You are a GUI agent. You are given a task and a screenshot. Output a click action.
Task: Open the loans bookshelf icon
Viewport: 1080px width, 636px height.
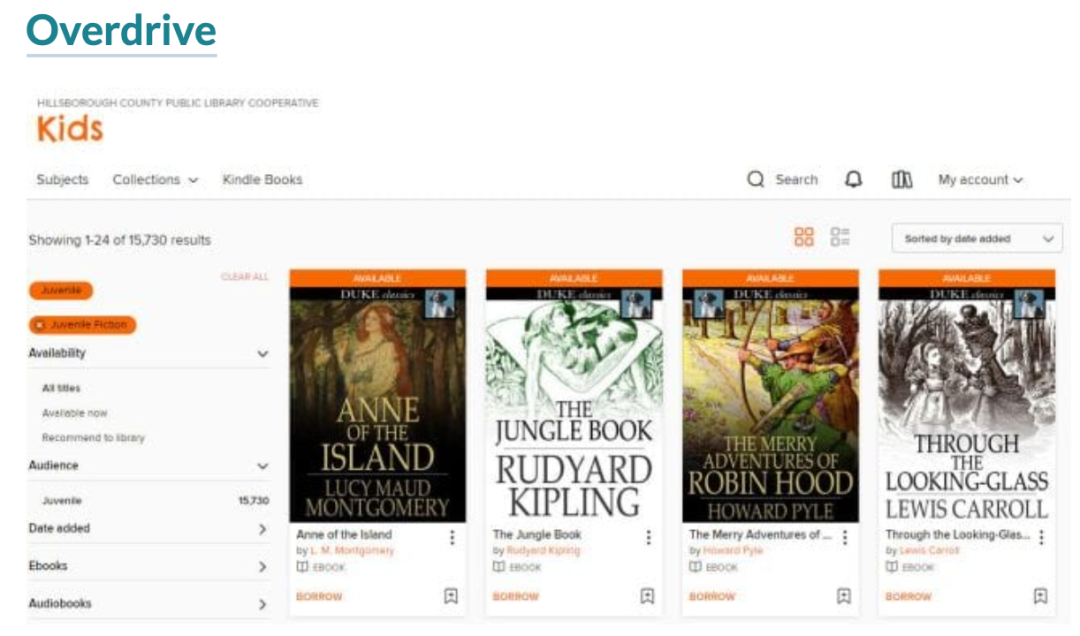click(902, 180)
